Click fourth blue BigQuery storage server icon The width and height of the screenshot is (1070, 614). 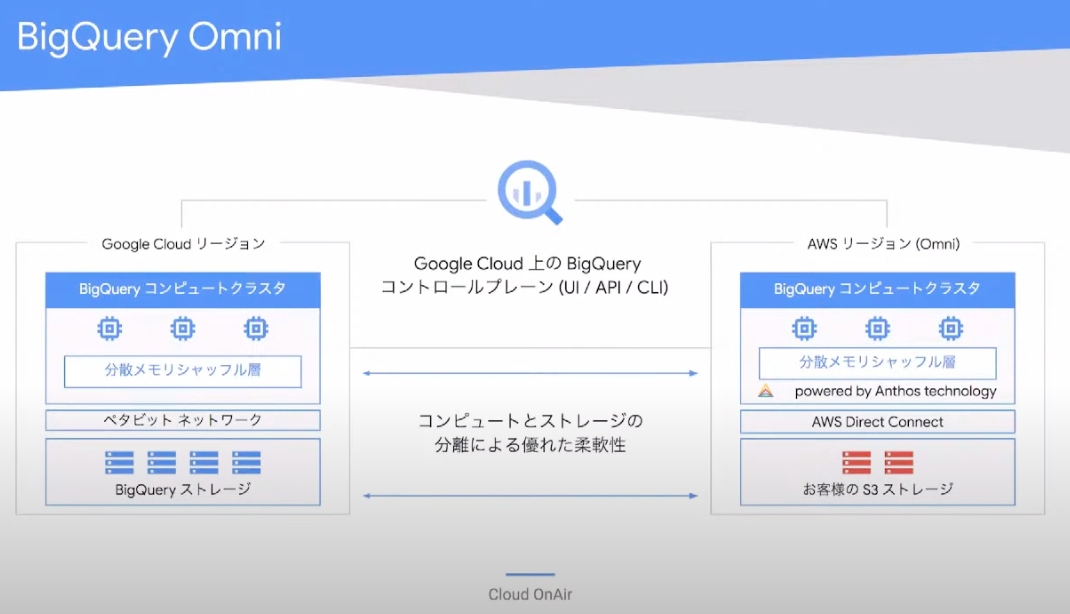point(246,463)
